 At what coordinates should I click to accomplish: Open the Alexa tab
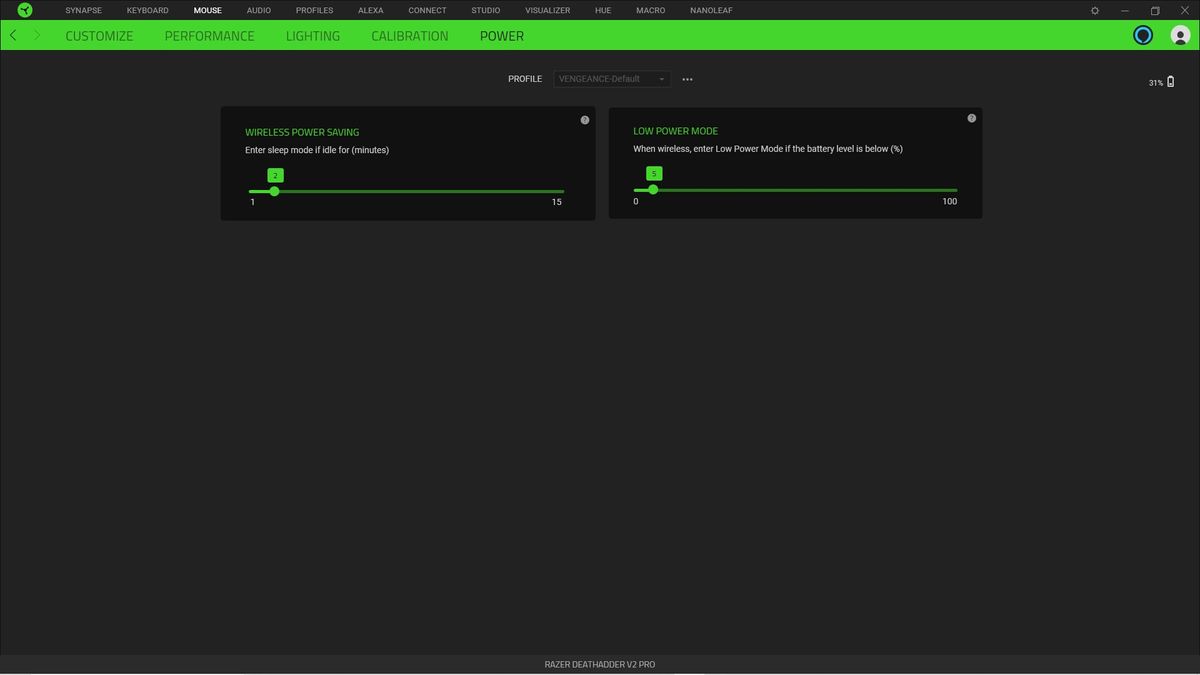click(371, 10)
